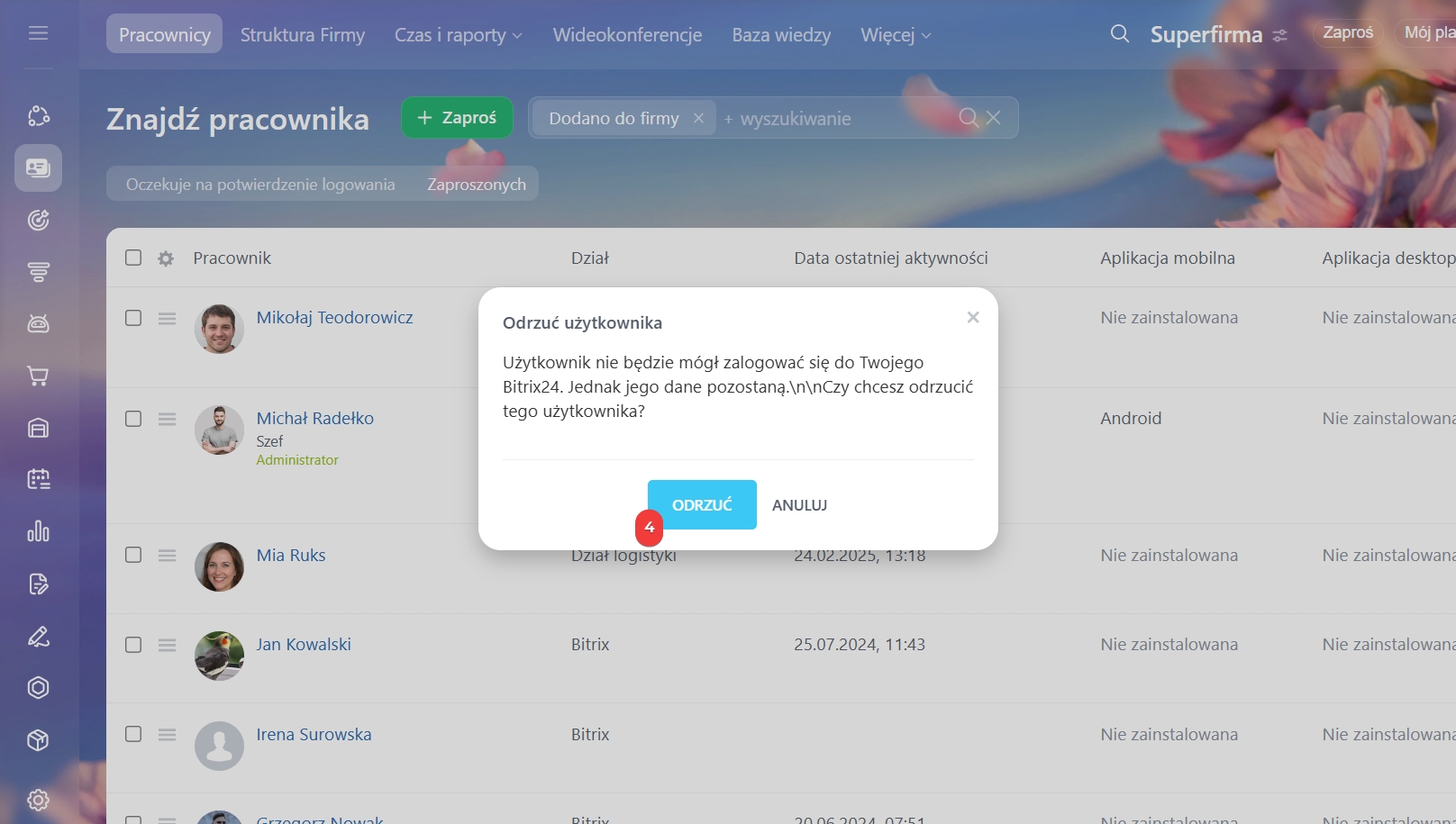Open the box market sidebar icon

(x=38, y=740)
